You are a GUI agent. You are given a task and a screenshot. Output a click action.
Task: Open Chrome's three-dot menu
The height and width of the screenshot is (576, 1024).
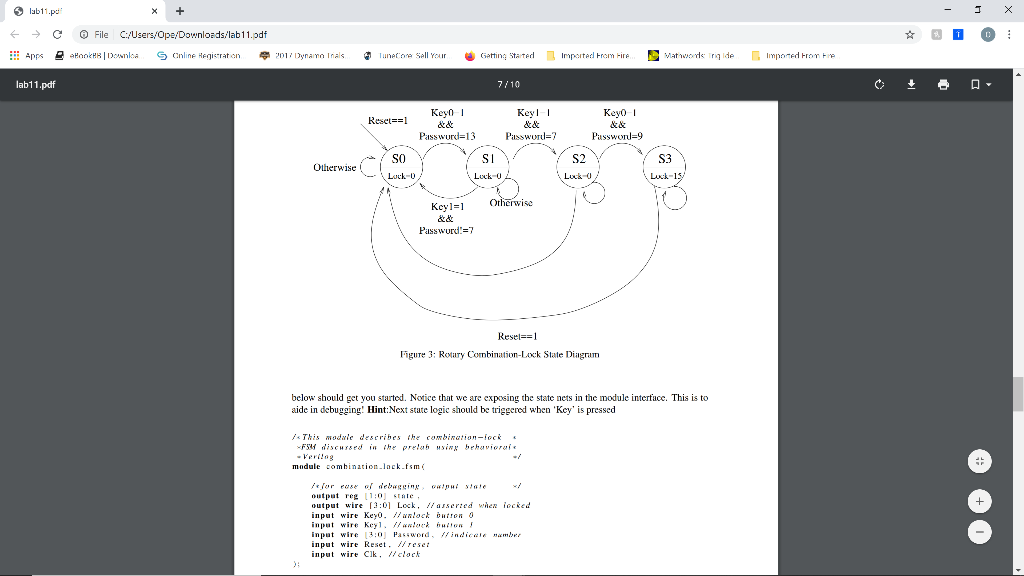pos(1009,35)
